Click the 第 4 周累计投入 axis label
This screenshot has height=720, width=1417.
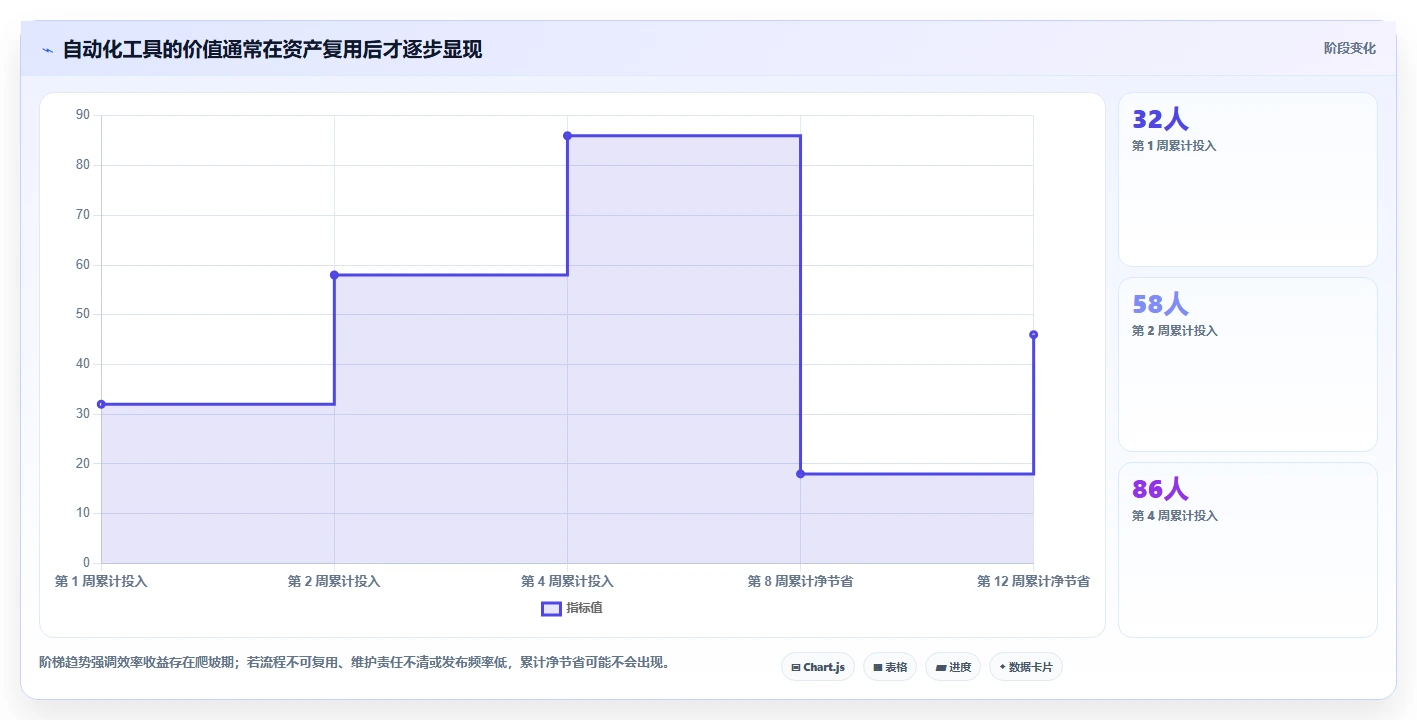point(567,581)
